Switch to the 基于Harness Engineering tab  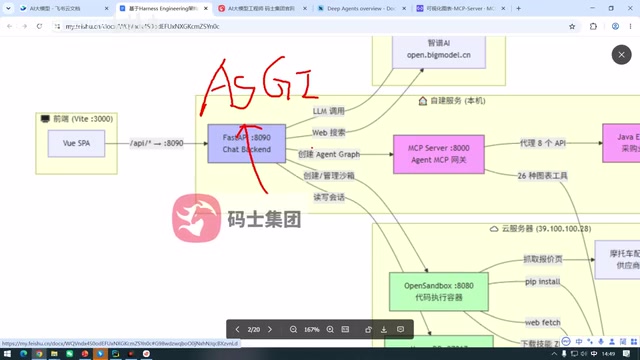tap(162, 8)
